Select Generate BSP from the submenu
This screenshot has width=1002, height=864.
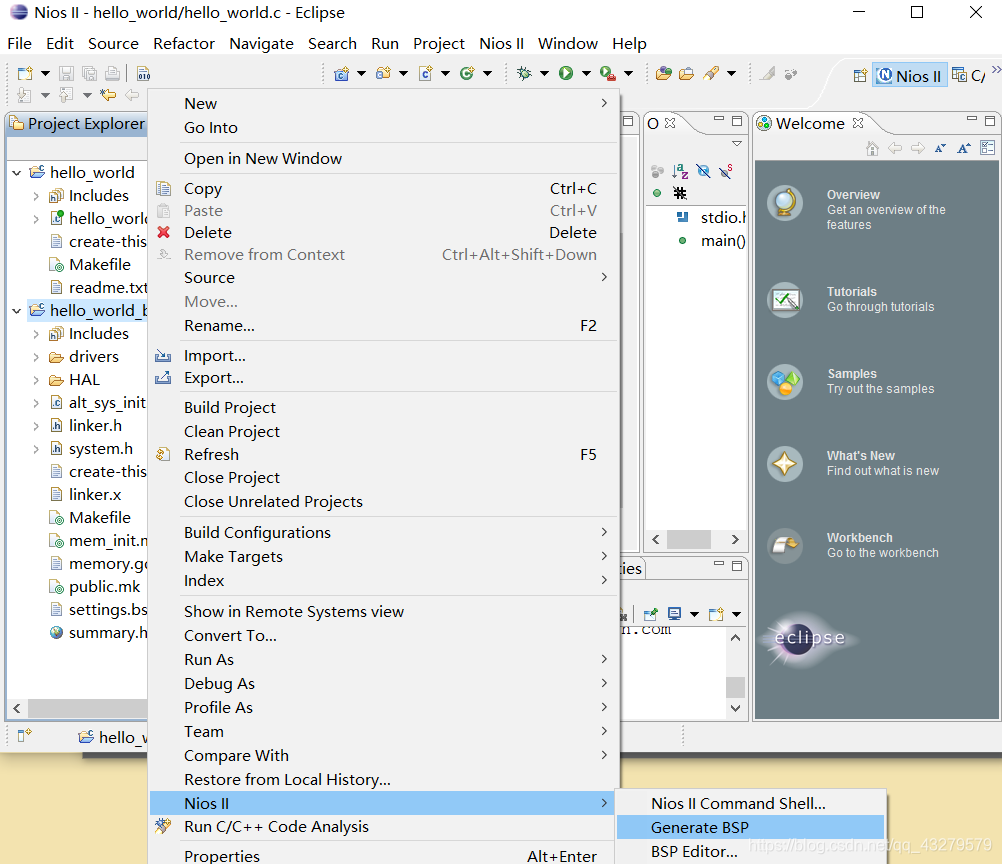coord(751,828)
